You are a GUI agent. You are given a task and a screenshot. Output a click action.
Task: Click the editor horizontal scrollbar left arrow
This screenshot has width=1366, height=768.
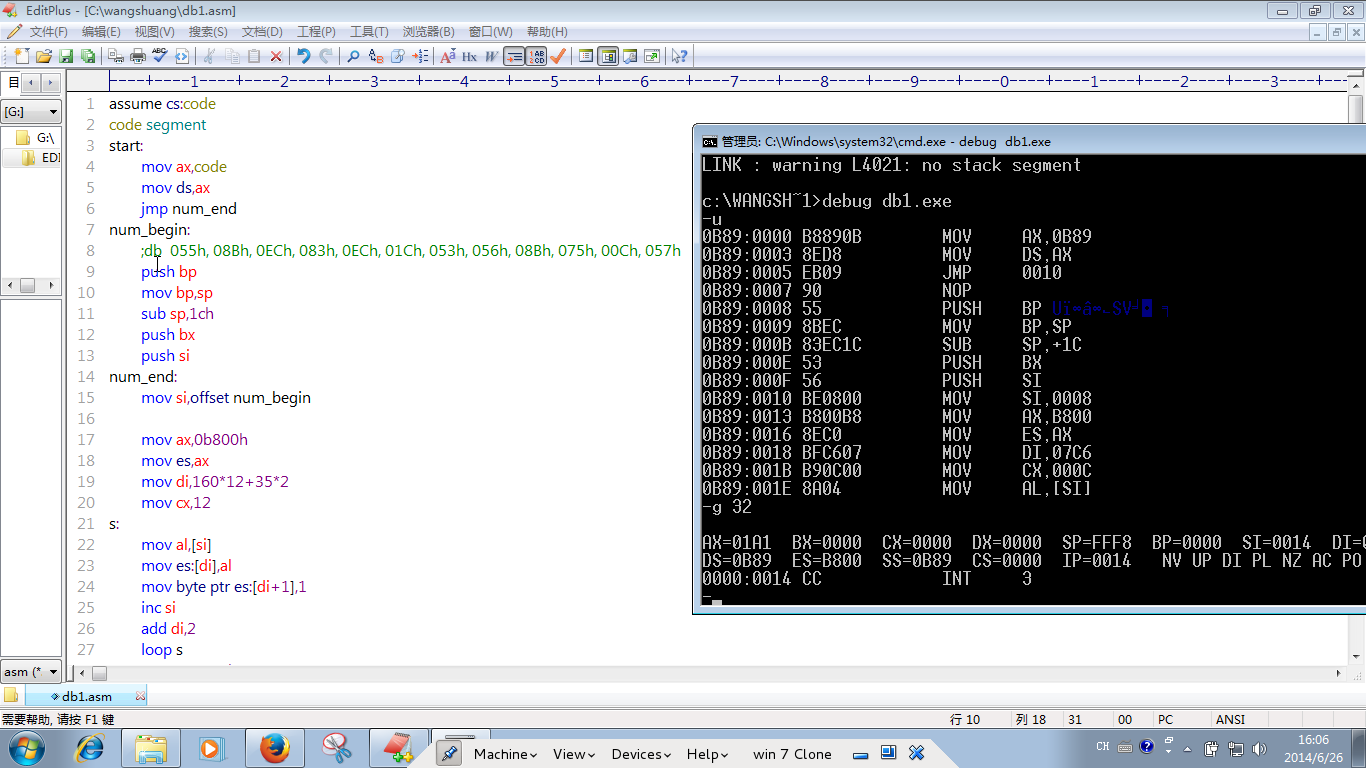click(83, 674)
